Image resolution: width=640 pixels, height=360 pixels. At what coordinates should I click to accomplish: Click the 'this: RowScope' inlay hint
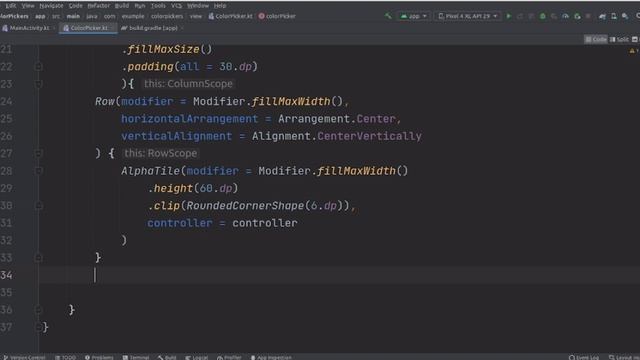160,153
